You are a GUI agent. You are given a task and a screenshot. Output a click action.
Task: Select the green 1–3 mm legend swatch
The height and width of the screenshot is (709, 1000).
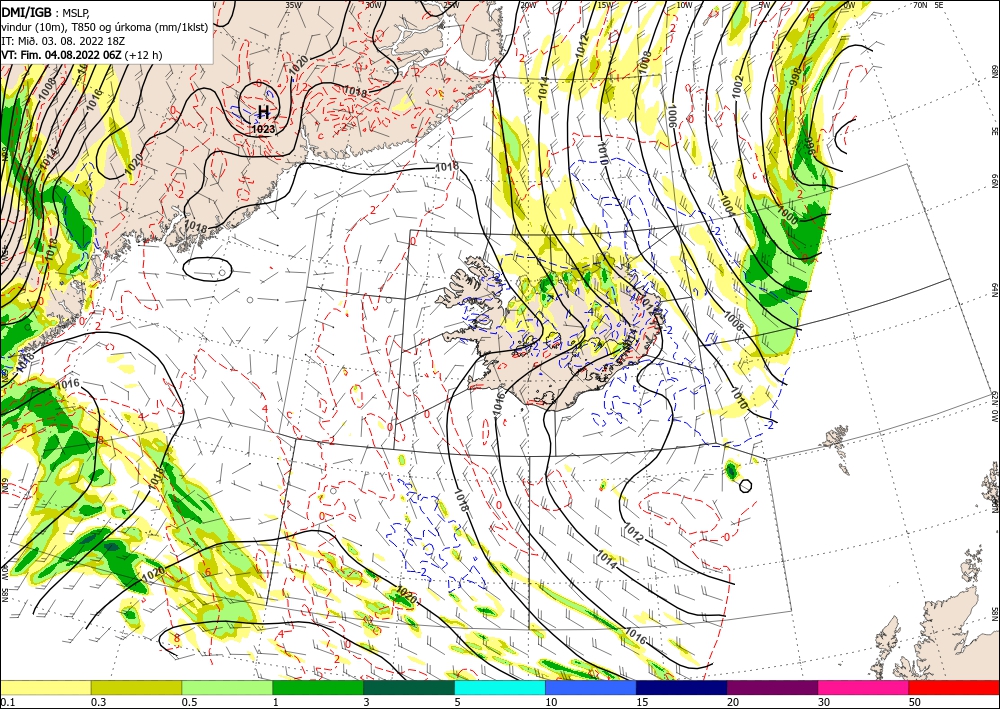[x=318, y=687]
